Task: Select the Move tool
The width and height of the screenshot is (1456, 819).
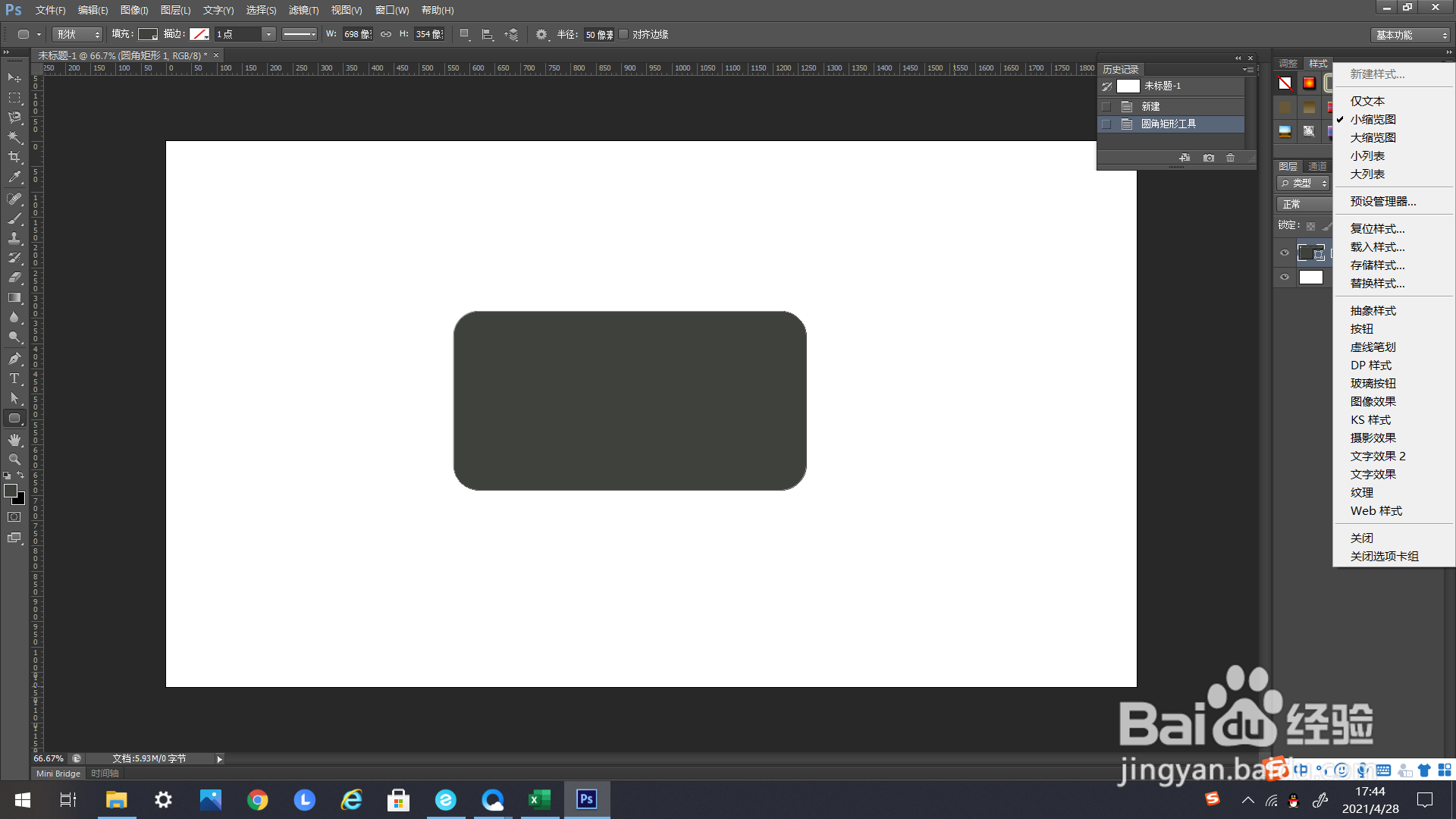Action: click(14, 78)
